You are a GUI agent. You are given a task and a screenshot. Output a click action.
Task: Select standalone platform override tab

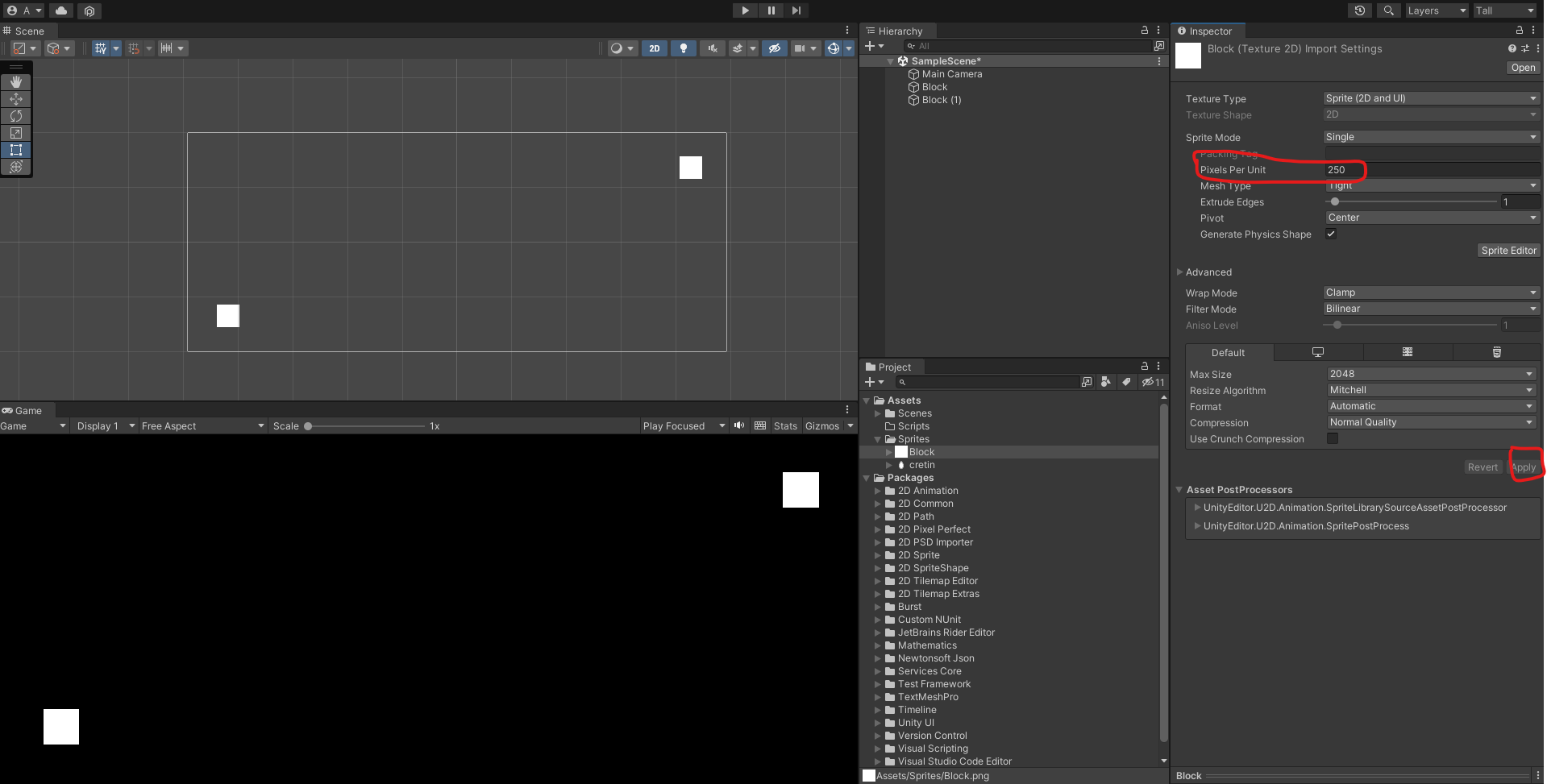pyautogui.click(x=1318, y=352)
